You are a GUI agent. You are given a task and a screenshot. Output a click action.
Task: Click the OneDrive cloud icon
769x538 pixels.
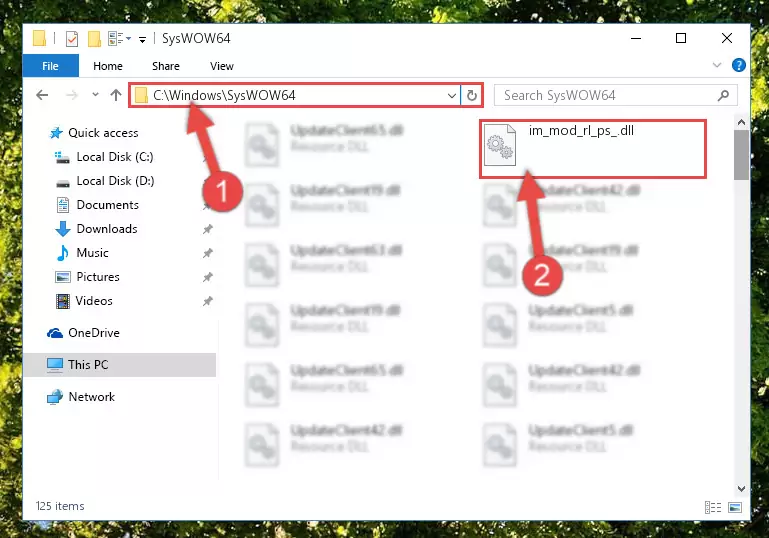[x=55, y=333]
